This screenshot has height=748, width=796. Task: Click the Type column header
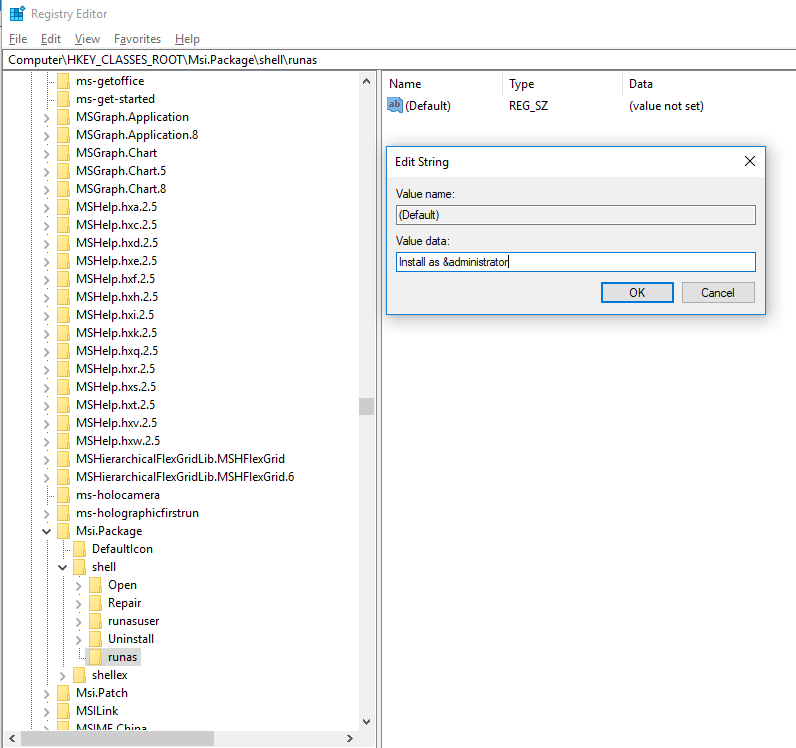pos(522,84)
